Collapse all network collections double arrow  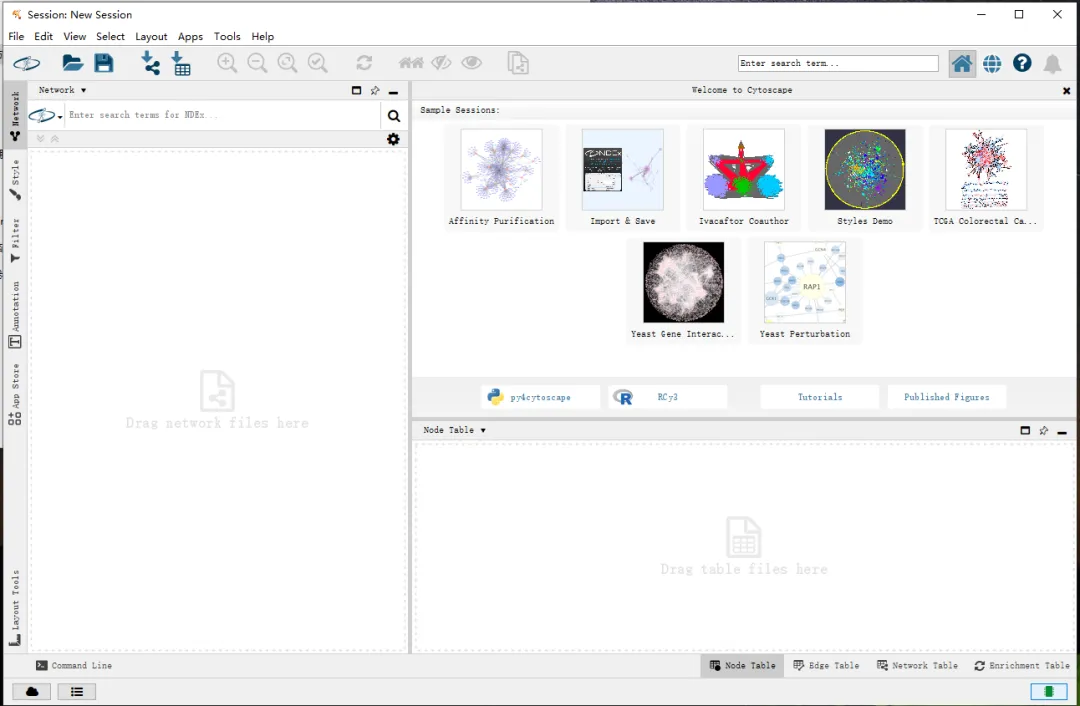(x=55, y=139)
